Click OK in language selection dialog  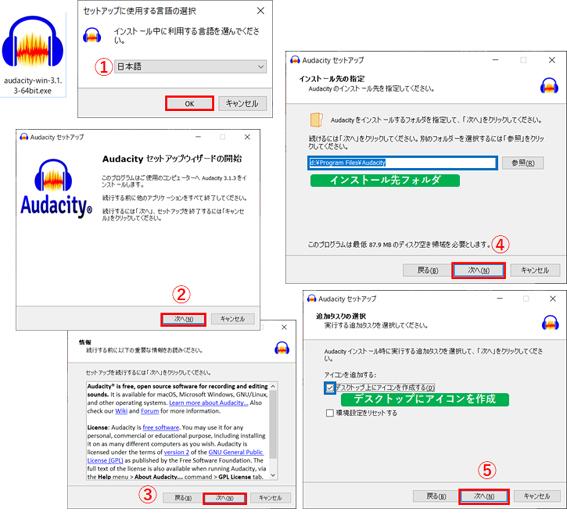click(x=189, y=103)
